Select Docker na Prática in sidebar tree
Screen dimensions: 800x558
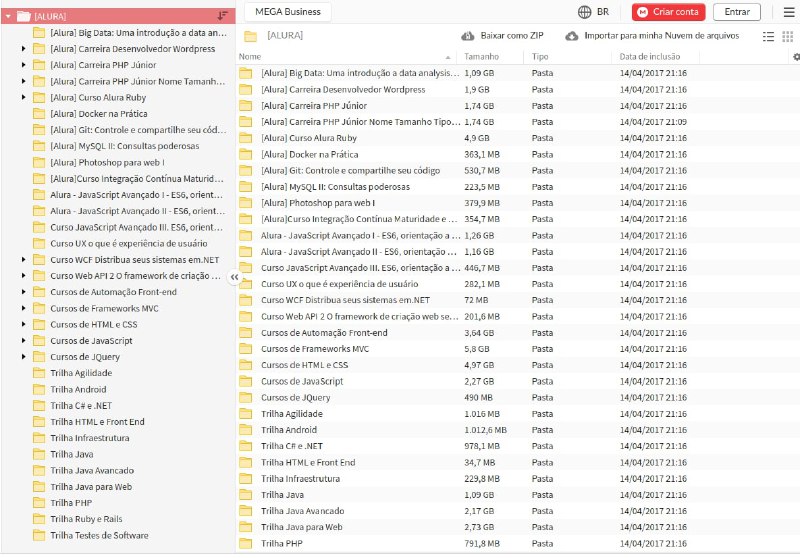click(98, 114)
